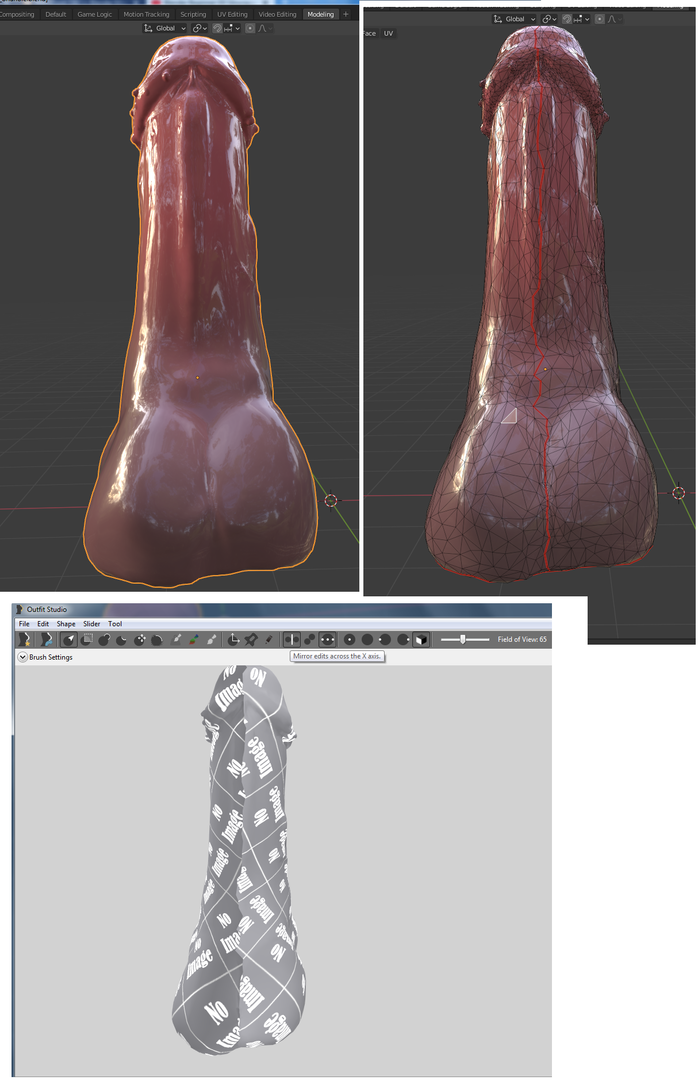698x1080 pixels.
Task: Open pivot point dropdown in left Blender window
Action: pos(200,28)
